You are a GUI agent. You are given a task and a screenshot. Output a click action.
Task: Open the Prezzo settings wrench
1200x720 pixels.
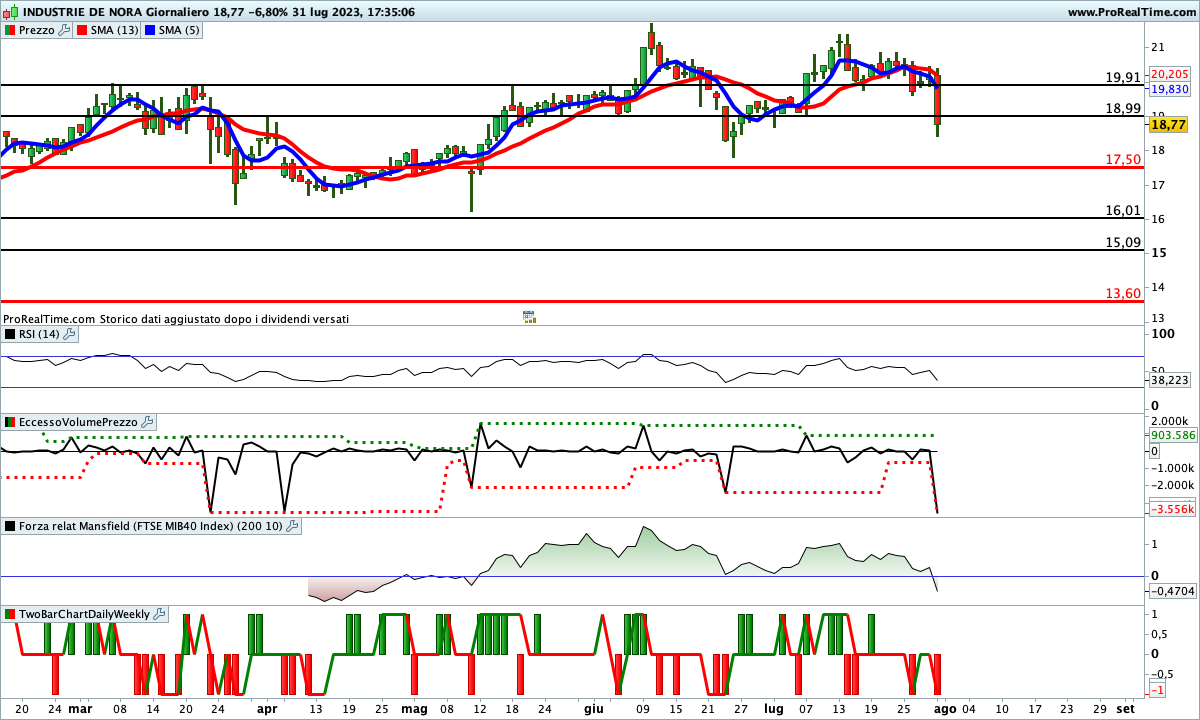coord(65,30)
